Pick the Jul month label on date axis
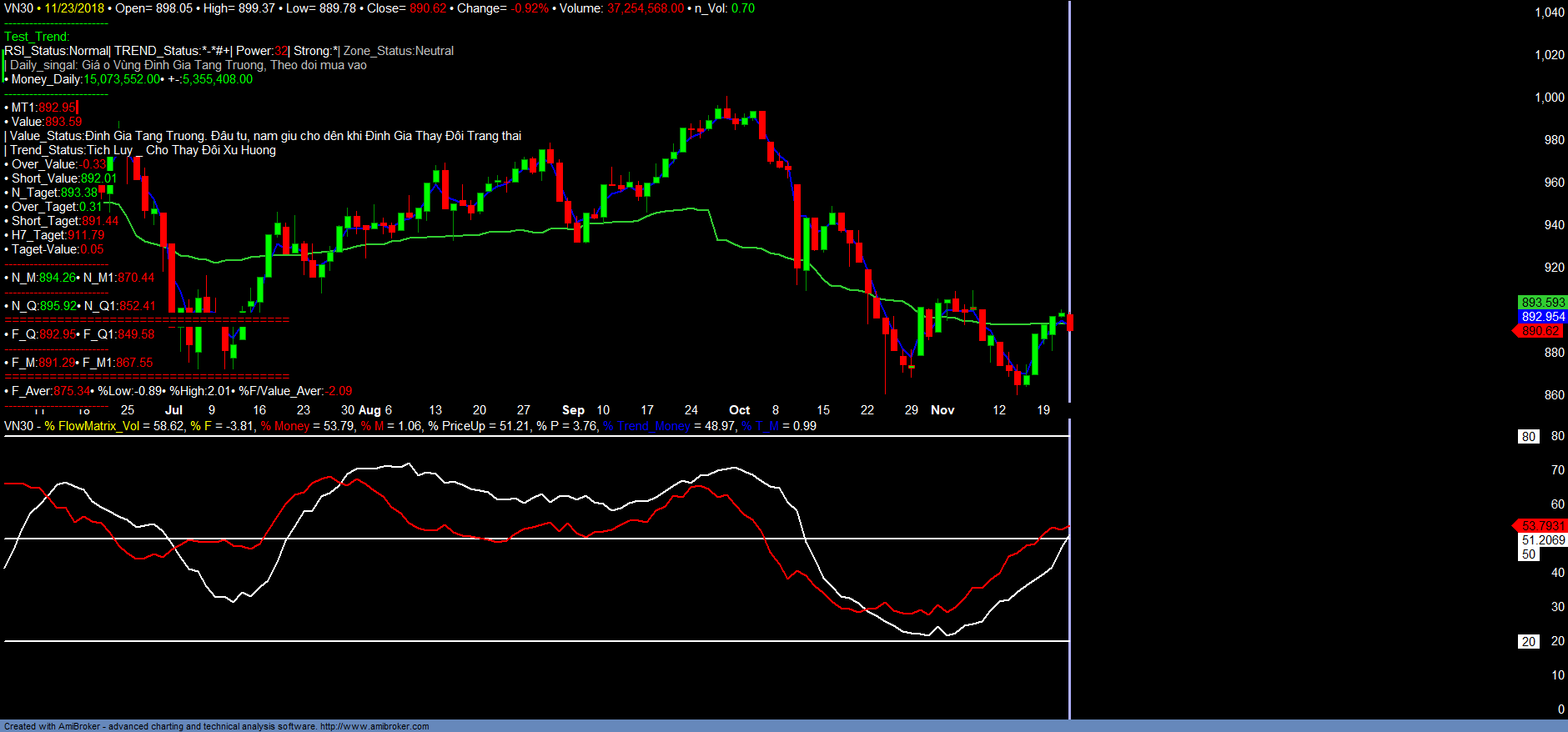This screenshot has width=1568, height=732. [173, 410]
